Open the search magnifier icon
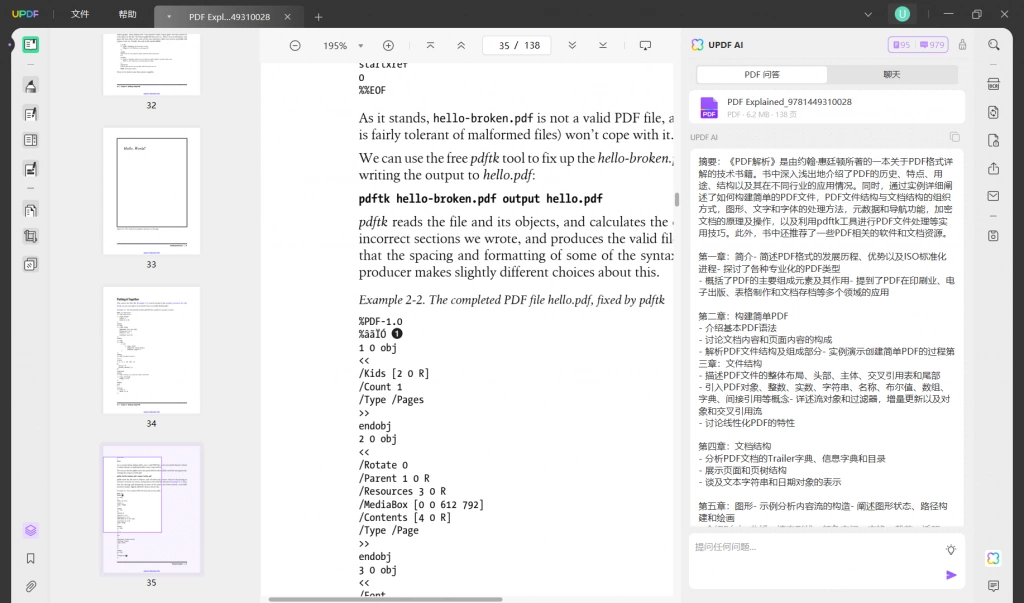This screenshot has width=1024, height=603. pyautogui.click(x=993, y=45)
